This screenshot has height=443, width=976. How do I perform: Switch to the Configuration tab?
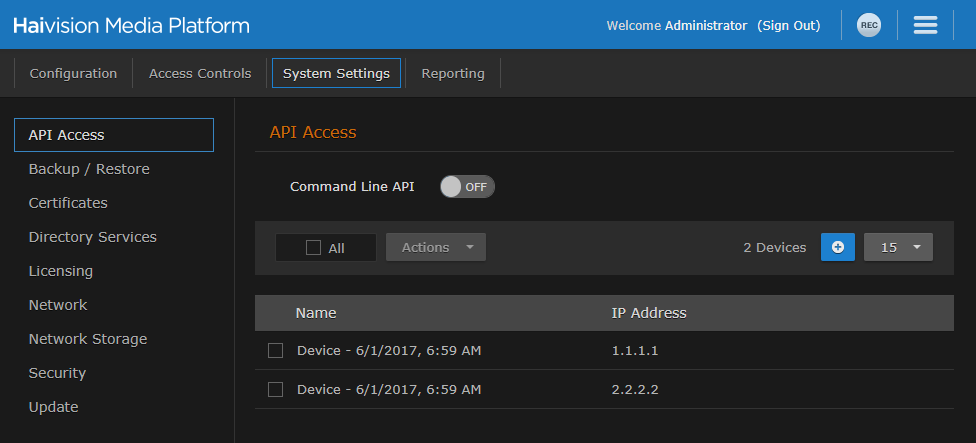[x=73, y=73]
